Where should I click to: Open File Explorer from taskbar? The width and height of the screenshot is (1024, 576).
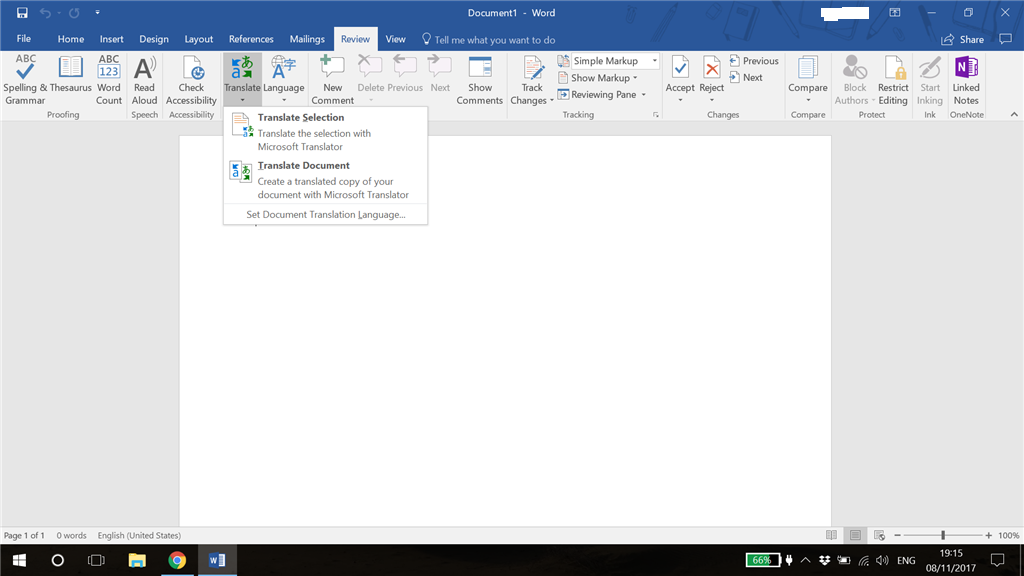136,560
